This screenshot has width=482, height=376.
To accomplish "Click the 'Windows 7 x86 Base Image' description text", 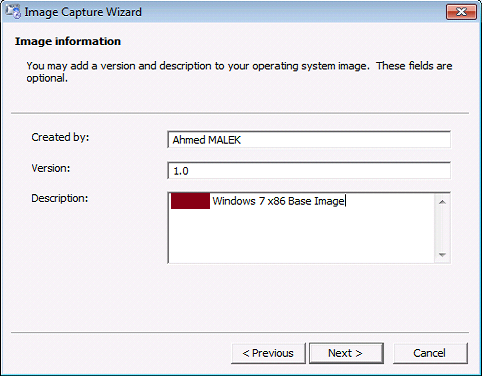I will pyautogui.click(x=278, y=201).
